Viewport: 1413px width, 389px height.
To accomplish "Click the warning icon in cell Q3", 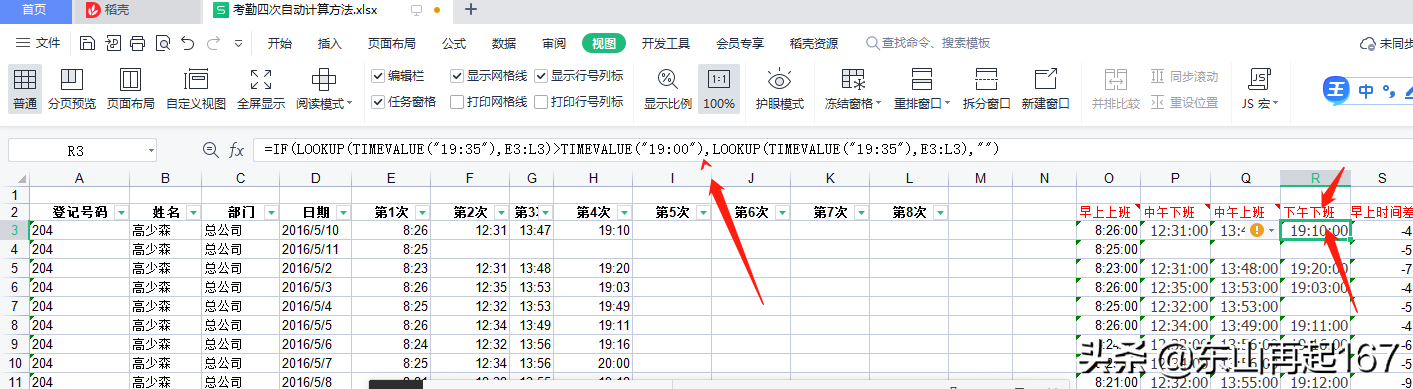I will point(1257,230).
